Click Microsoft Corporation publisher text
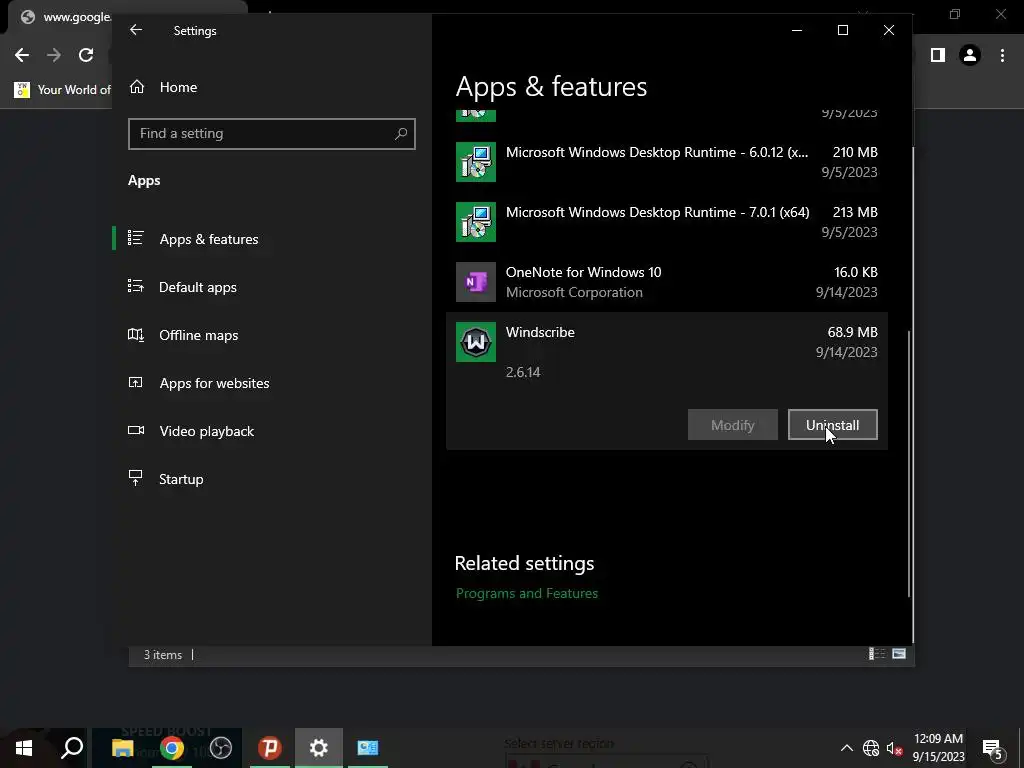The width and height of the screenshot is (1024, 768). (574, 293)
